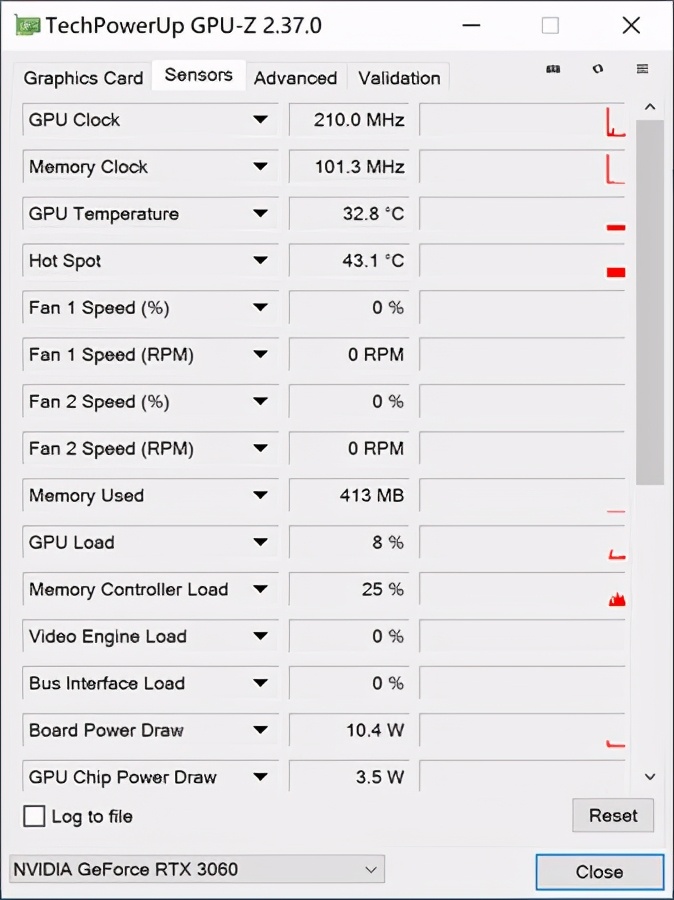Viewport: 674px width, 900px height.
Task: Toggle the Log to file checkbox
Action: 35,816
